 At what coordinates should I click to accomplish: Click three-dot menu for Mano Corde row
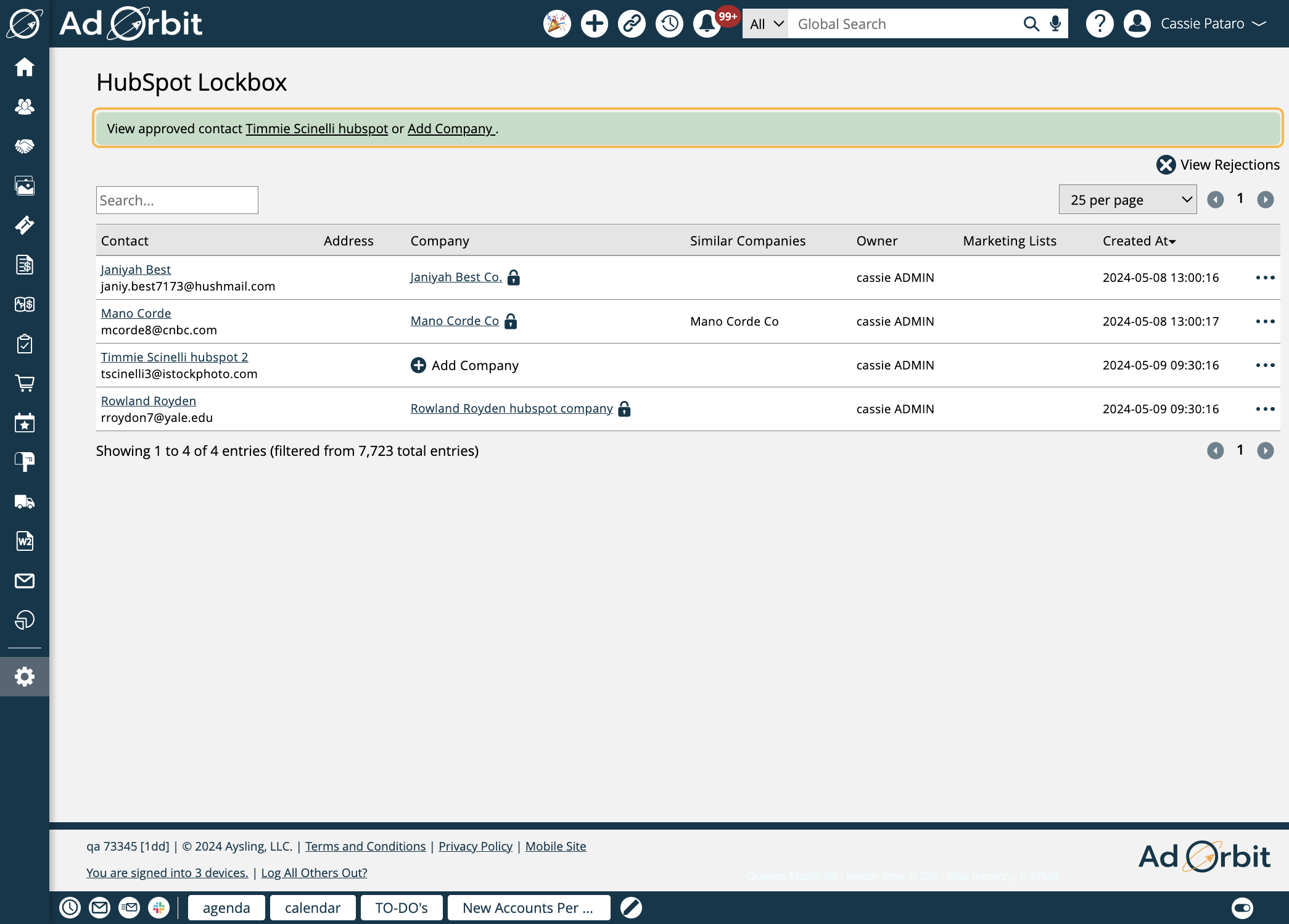(1266, 320)
